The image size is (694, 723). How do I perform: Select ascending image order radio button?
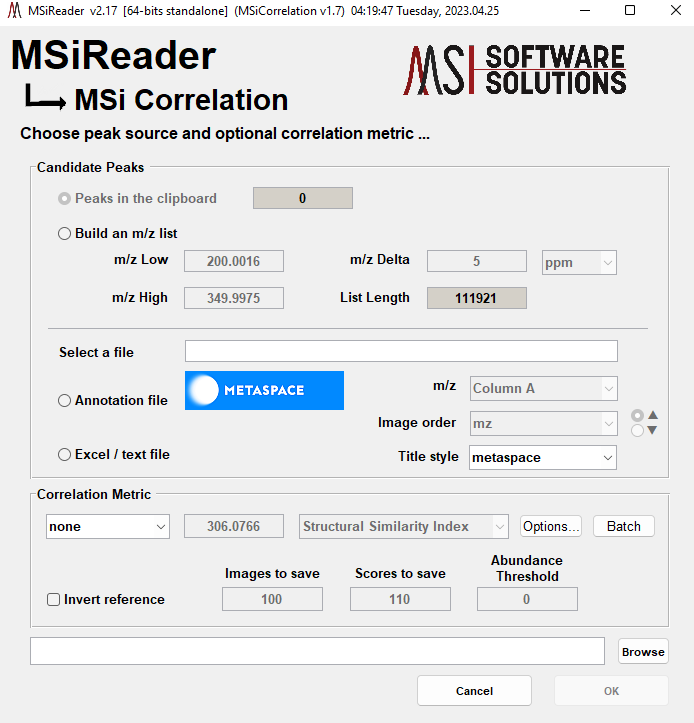coord(637,415)
